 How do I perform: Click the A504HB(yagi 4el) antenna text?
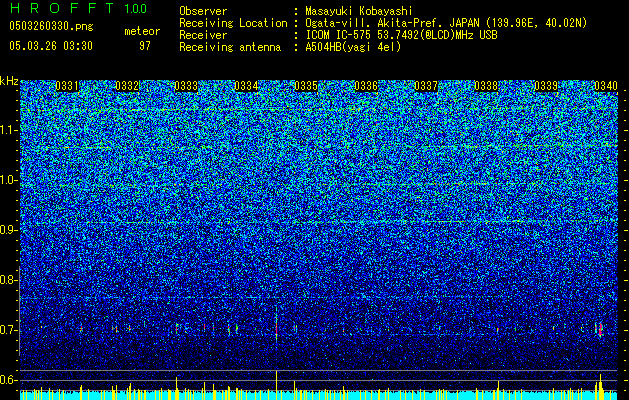click(x=353, y=47)
